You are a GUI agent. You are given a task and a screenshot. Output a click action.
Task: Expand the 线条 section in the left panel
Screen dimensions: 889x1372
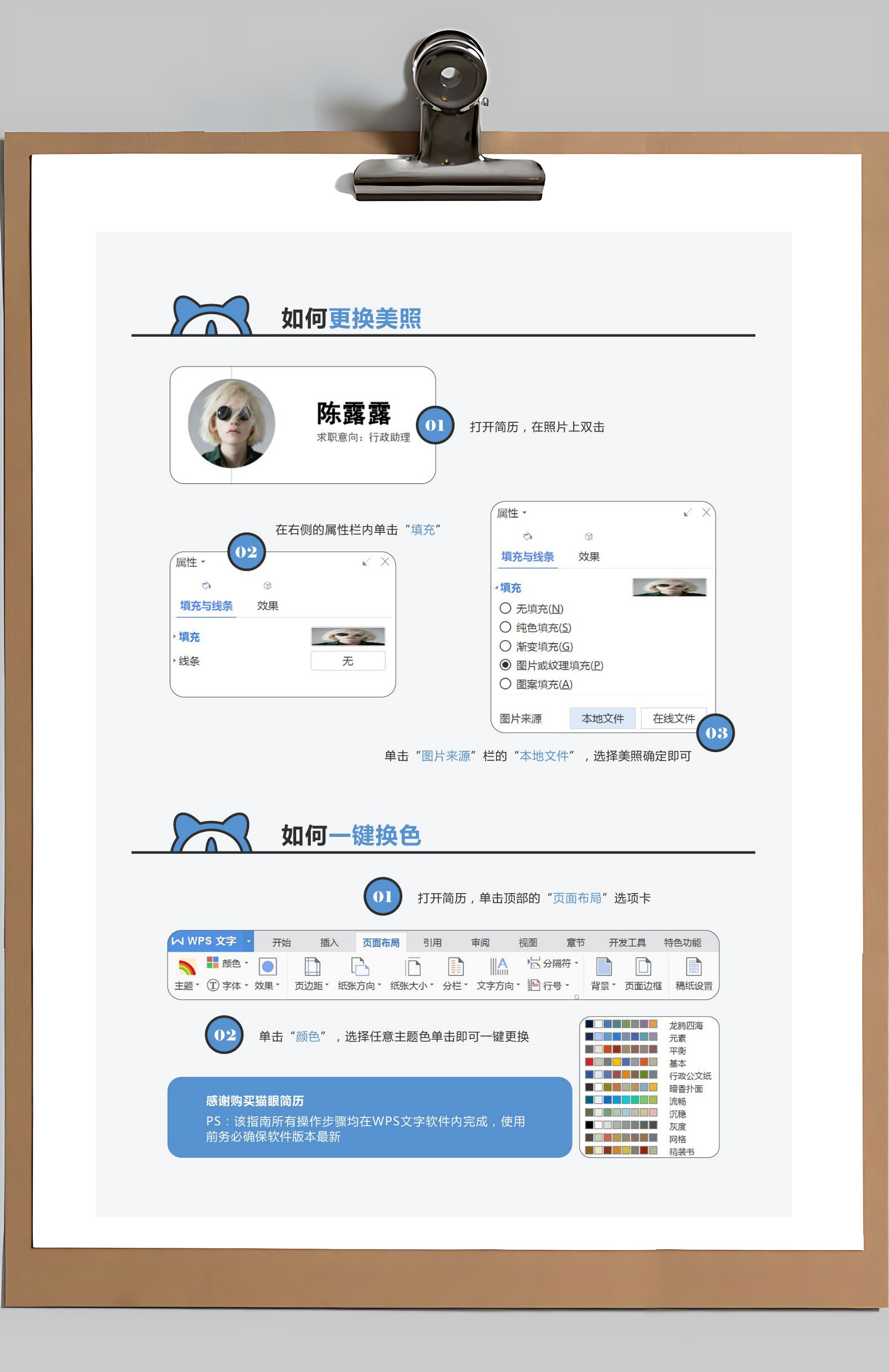click(x=188, y=661)
